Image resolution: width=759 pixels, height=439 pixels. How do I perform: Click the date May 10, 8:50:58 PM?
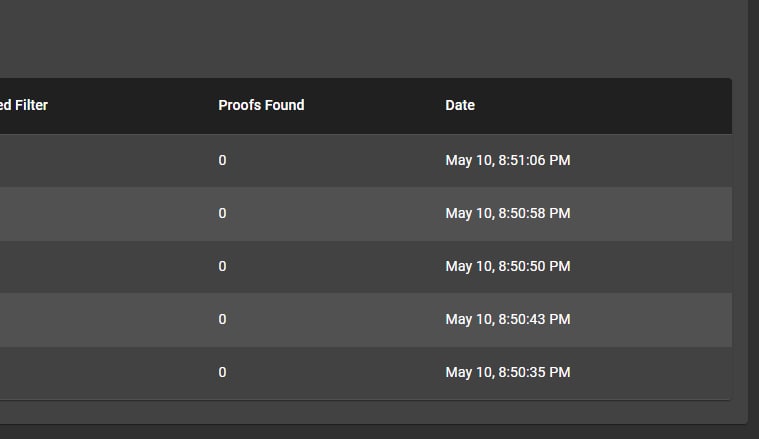tap(507, 213)
